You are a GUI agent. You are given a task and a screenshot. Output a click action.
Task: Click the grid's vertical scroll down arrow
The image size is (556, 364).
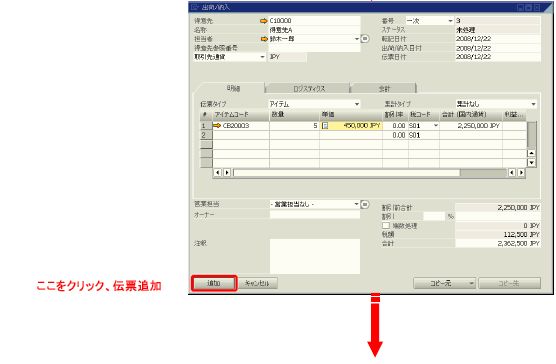(531, 163)
